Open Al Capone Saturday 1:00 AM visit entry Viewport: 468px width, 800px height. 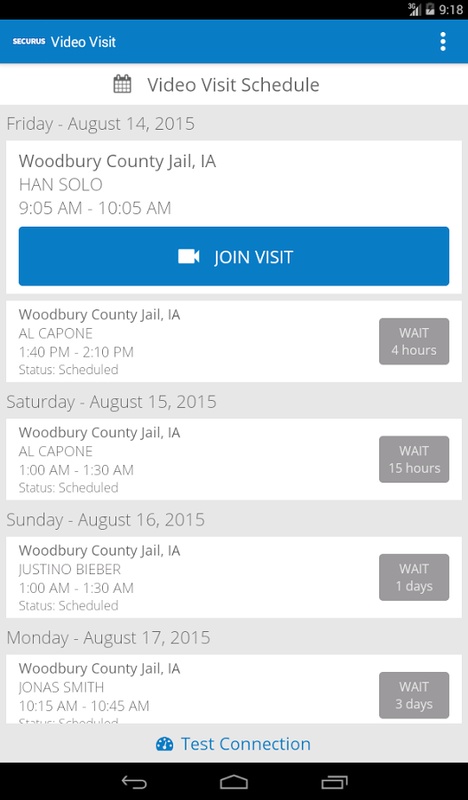tap(234, 459)
